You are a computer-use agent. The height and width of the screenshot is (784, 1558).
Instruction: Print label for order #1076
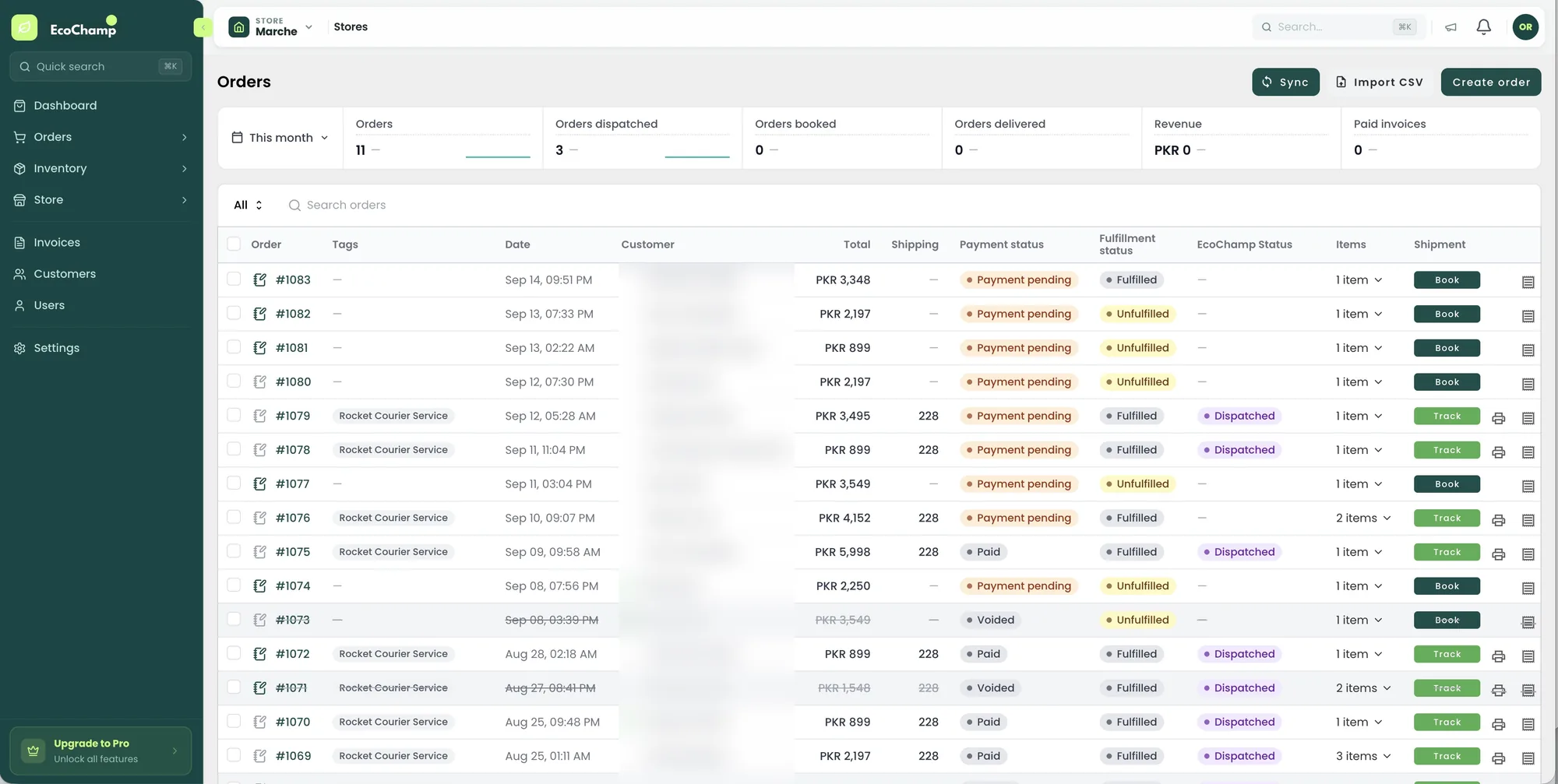tap(1498, 520)
